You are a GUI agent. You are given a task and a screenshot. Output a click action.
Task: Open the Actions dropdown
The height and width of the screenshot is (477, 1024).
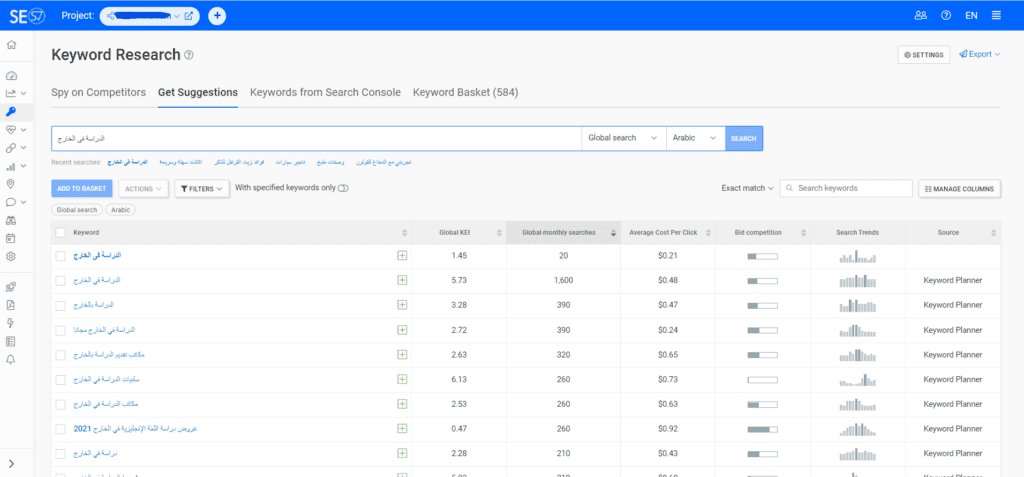tap(143, 189)
